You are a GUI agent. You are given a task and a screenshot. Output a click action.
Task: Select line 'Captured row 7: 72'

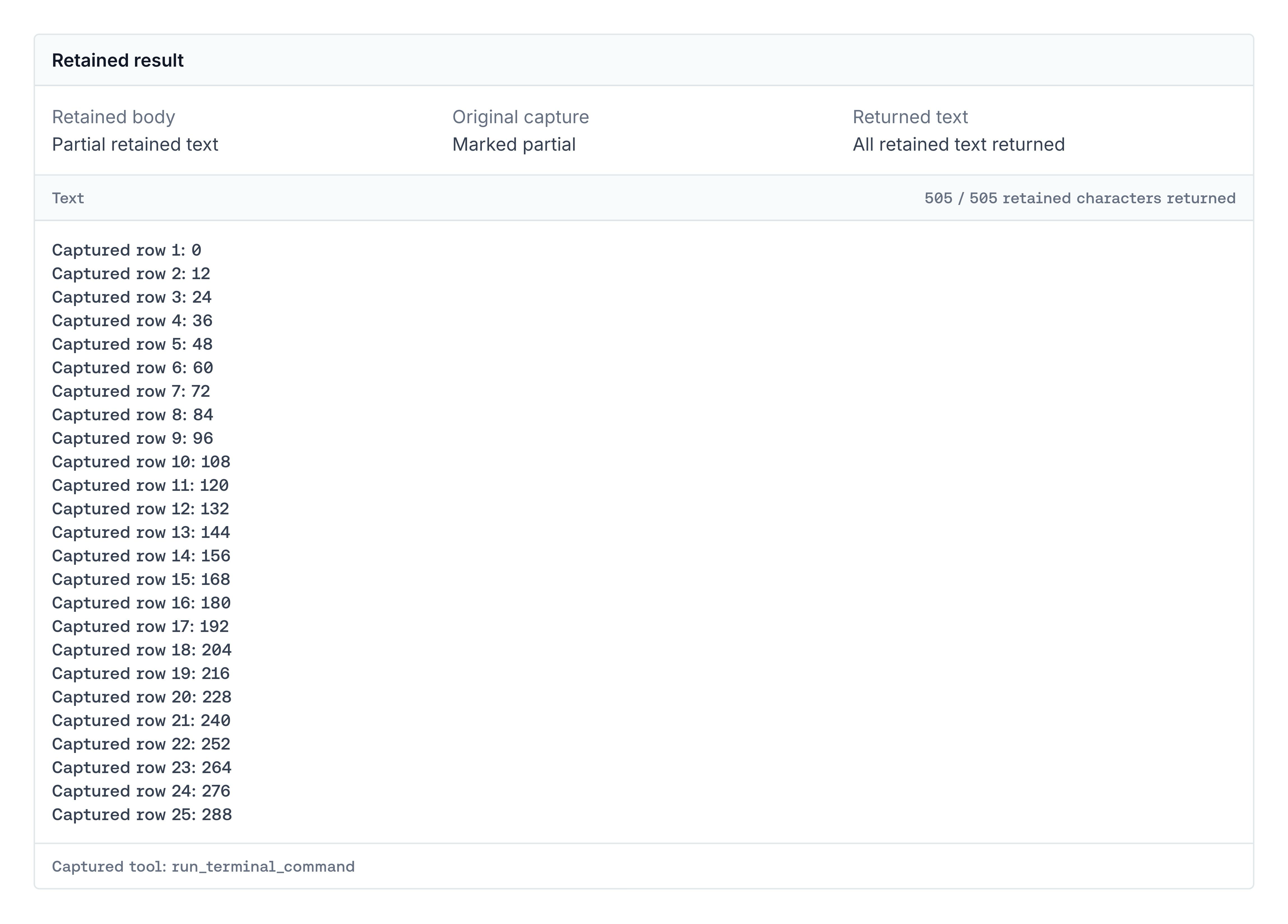point(131,391)
